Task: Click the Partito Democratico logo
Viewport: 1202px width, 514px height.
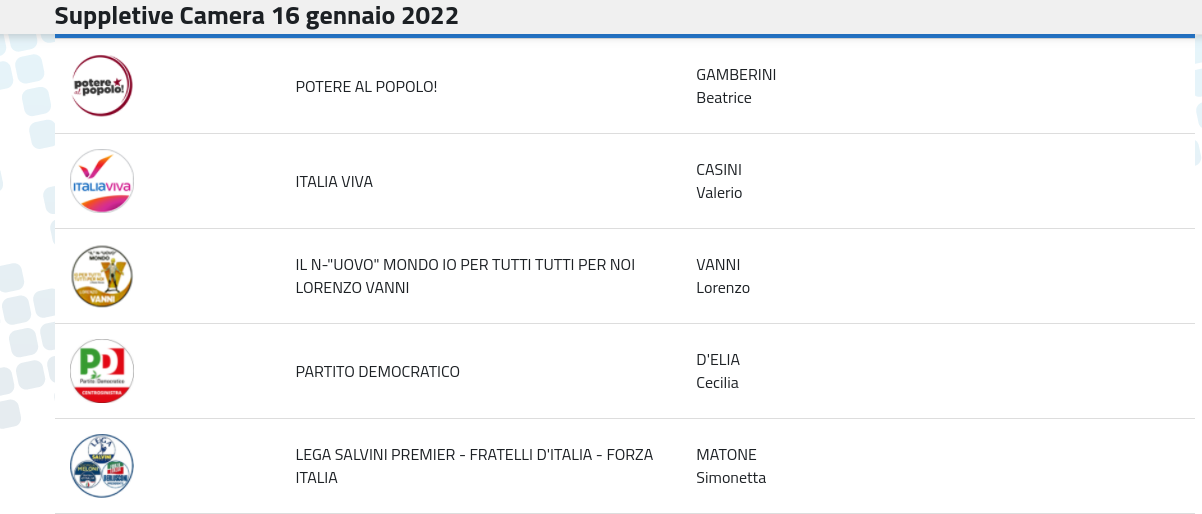Action: [x=102, y=371]
